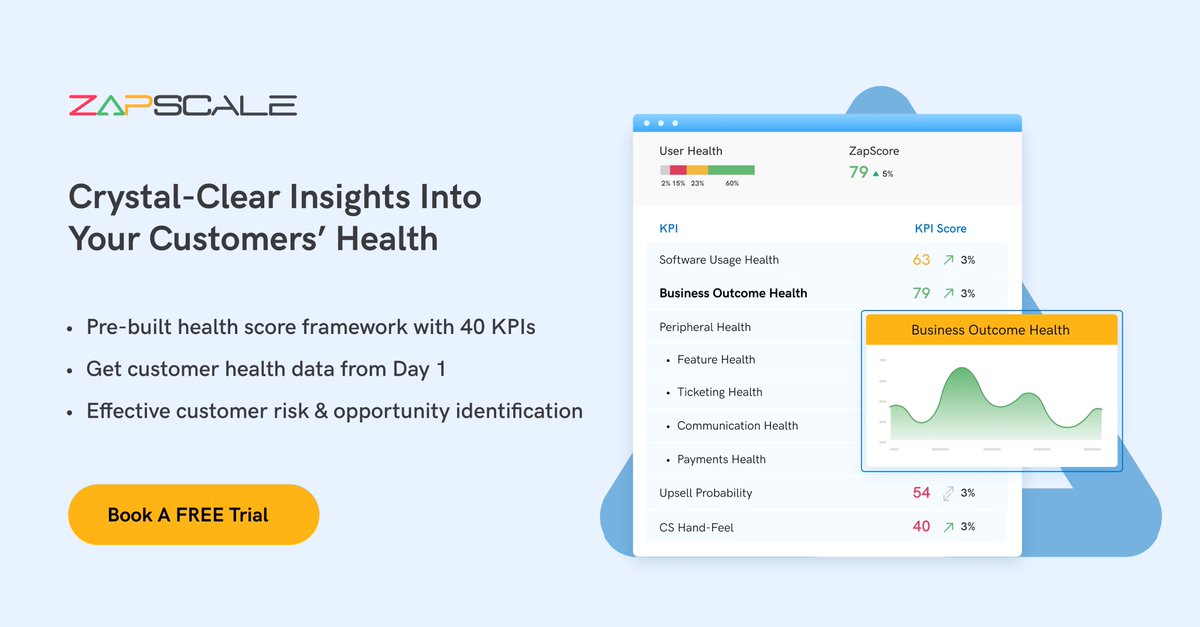Image resolution: width=1200 pixels, height=627 pixels.
Task: Click the CS Hand-Feel score 40
Action: pyautogui.click(x=922, y=526)
